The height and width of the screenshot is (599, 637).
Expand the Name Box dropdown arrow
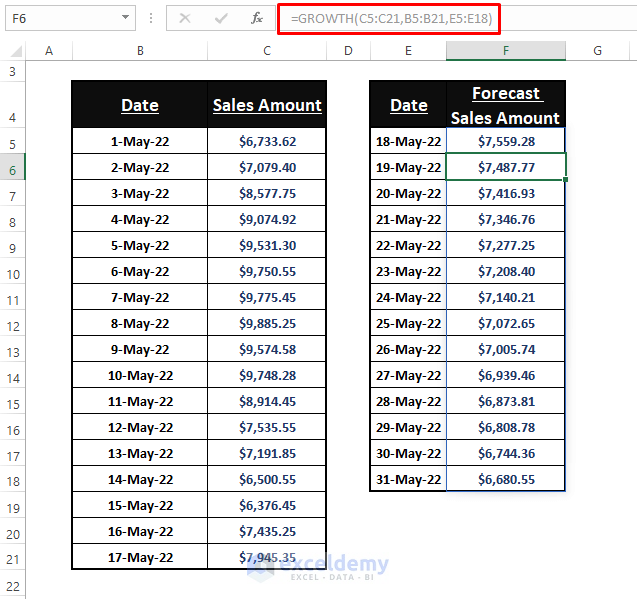coord(125,18)
